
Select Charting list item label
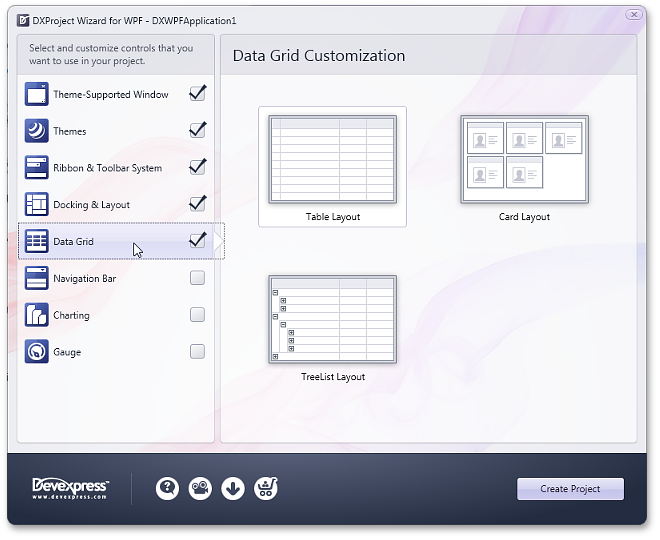coord(71,316)
